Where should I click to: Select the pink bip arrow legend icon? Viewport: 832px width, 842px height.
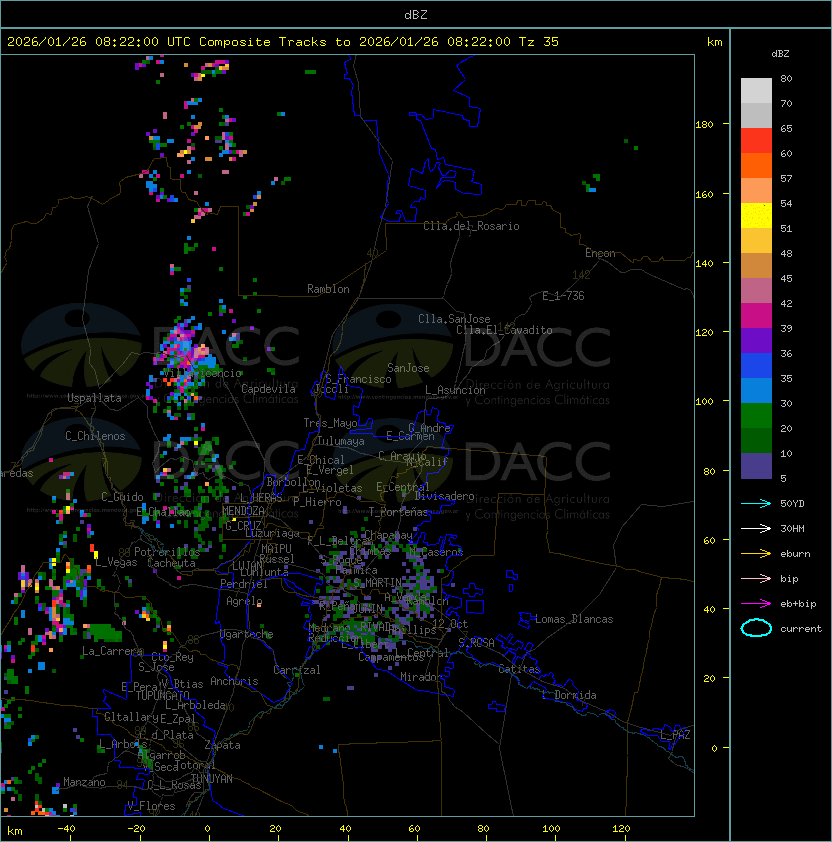tap(756, 578)
